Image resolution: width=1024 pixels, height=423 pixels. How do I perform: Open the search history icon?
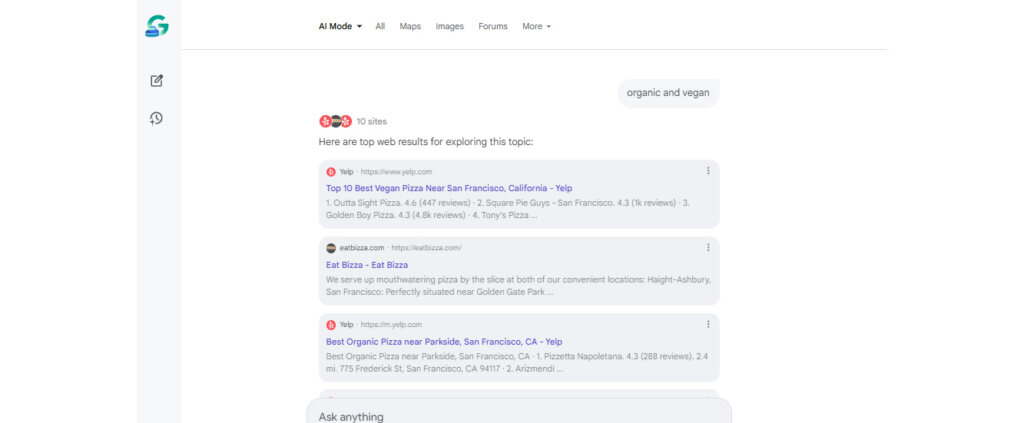(157, 118)
